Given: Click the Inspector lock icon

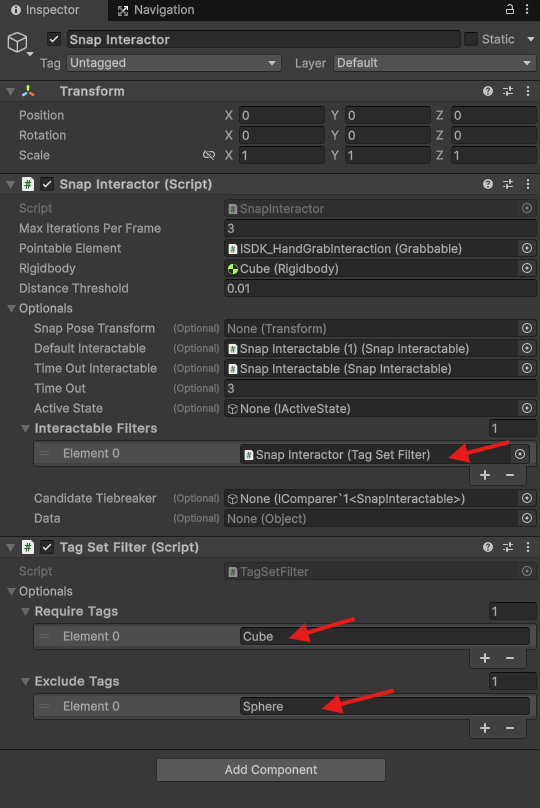Looking at the screenshot, I should point(509,9).
